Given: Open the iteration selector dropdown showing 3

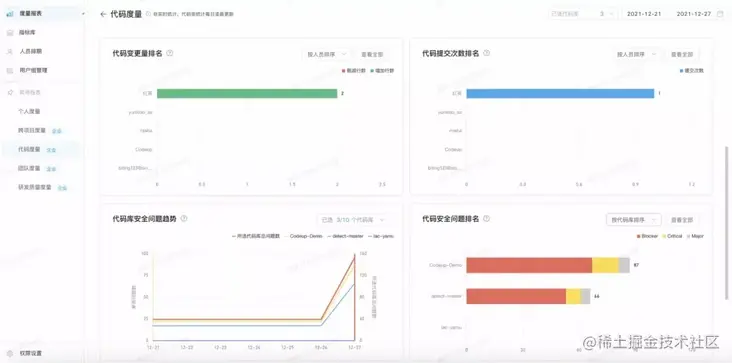Looking at the screenshot, I should tap(584, 14).
